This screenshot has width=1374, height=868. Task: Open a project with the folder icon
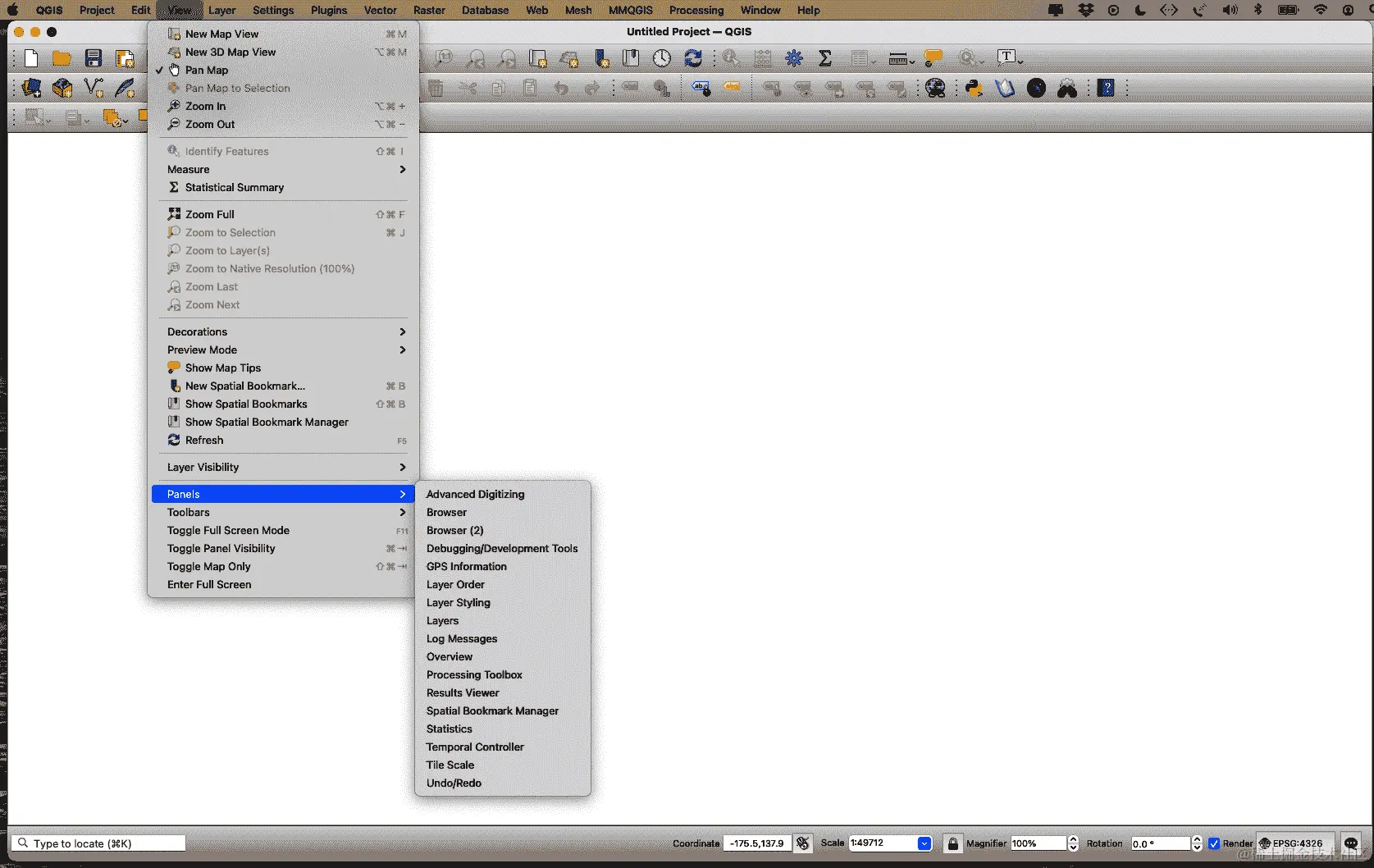pyautogui.click(x=62, y=58)
